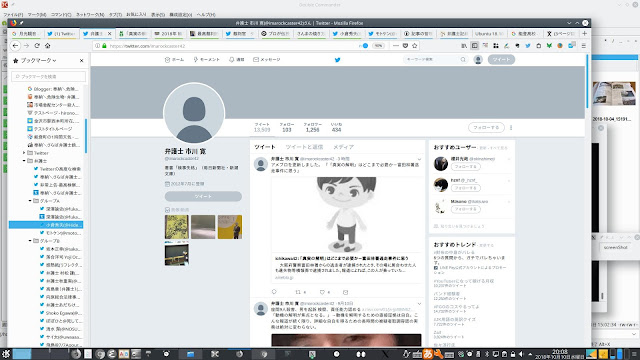Click the ツイート button under the profile bio
Screen dimensions: 640x360
point(203,196)
